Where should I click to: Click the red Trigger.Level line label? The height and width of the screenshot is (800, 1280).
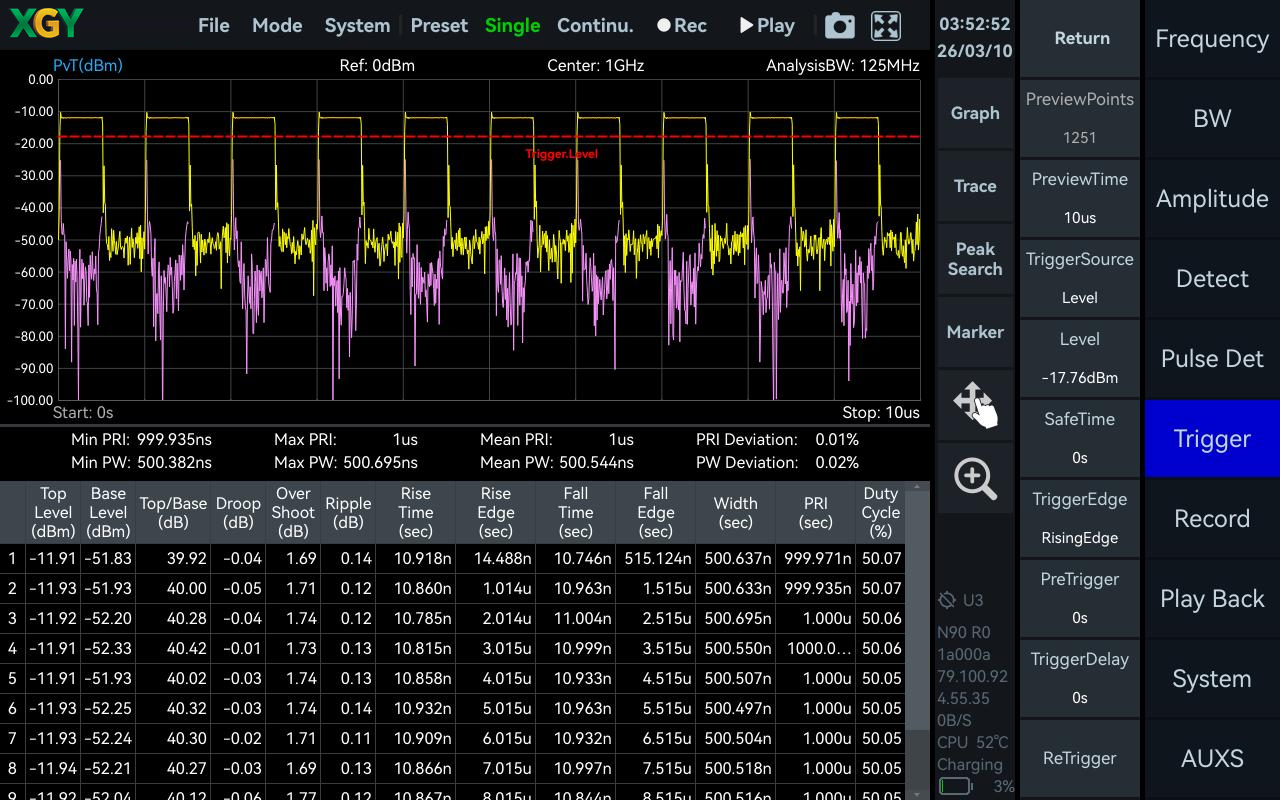[x=562, y=154]
